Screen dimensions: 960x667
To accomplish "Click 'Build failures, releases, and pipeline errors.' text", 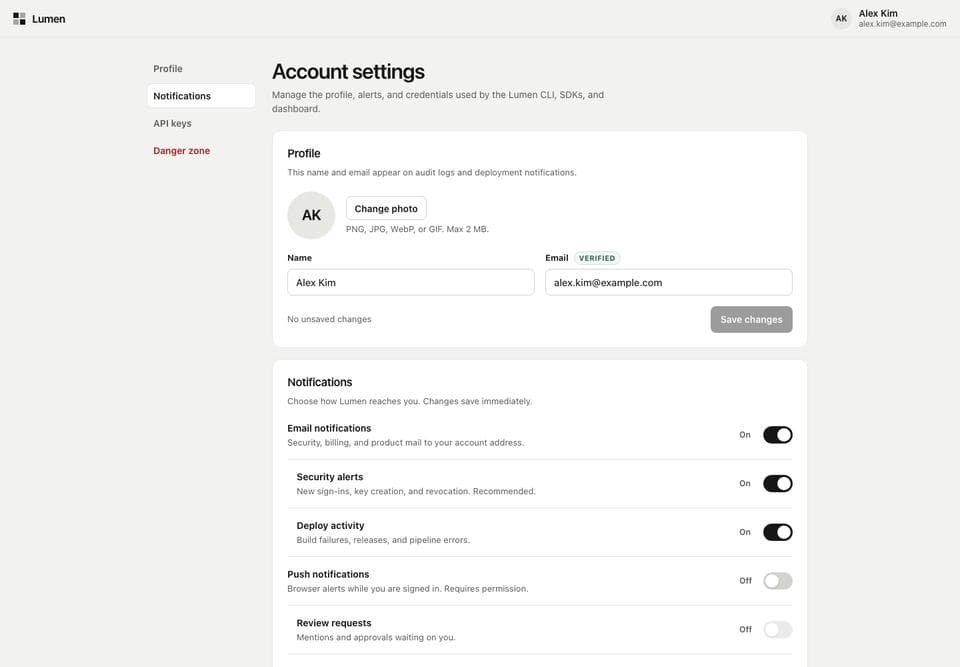I will coord(383,540).
